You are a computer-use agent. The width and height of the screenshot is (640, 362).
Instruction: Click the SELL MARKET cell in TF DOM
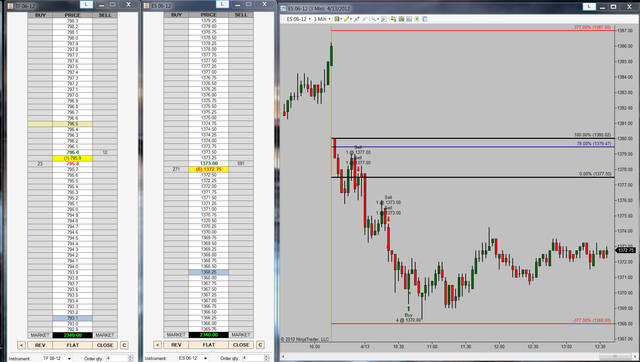105,335
